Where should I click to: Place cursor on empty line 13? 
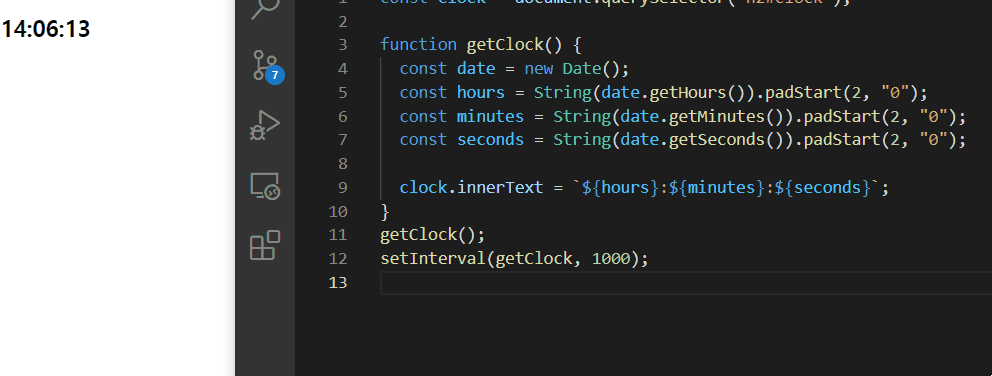tap(686, 283)
